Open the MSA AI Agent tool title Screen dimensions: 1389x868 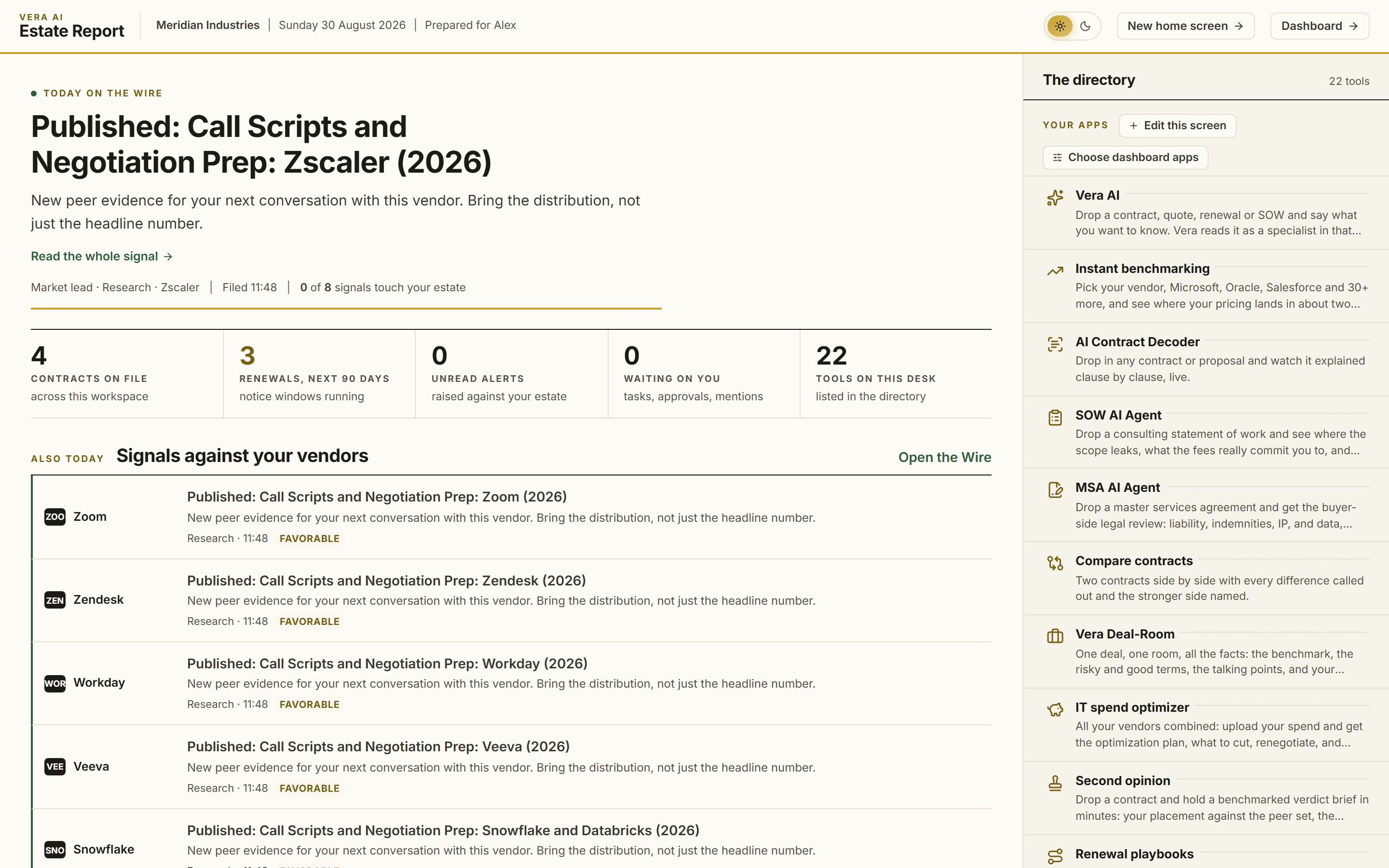[x=1117, y=488]
